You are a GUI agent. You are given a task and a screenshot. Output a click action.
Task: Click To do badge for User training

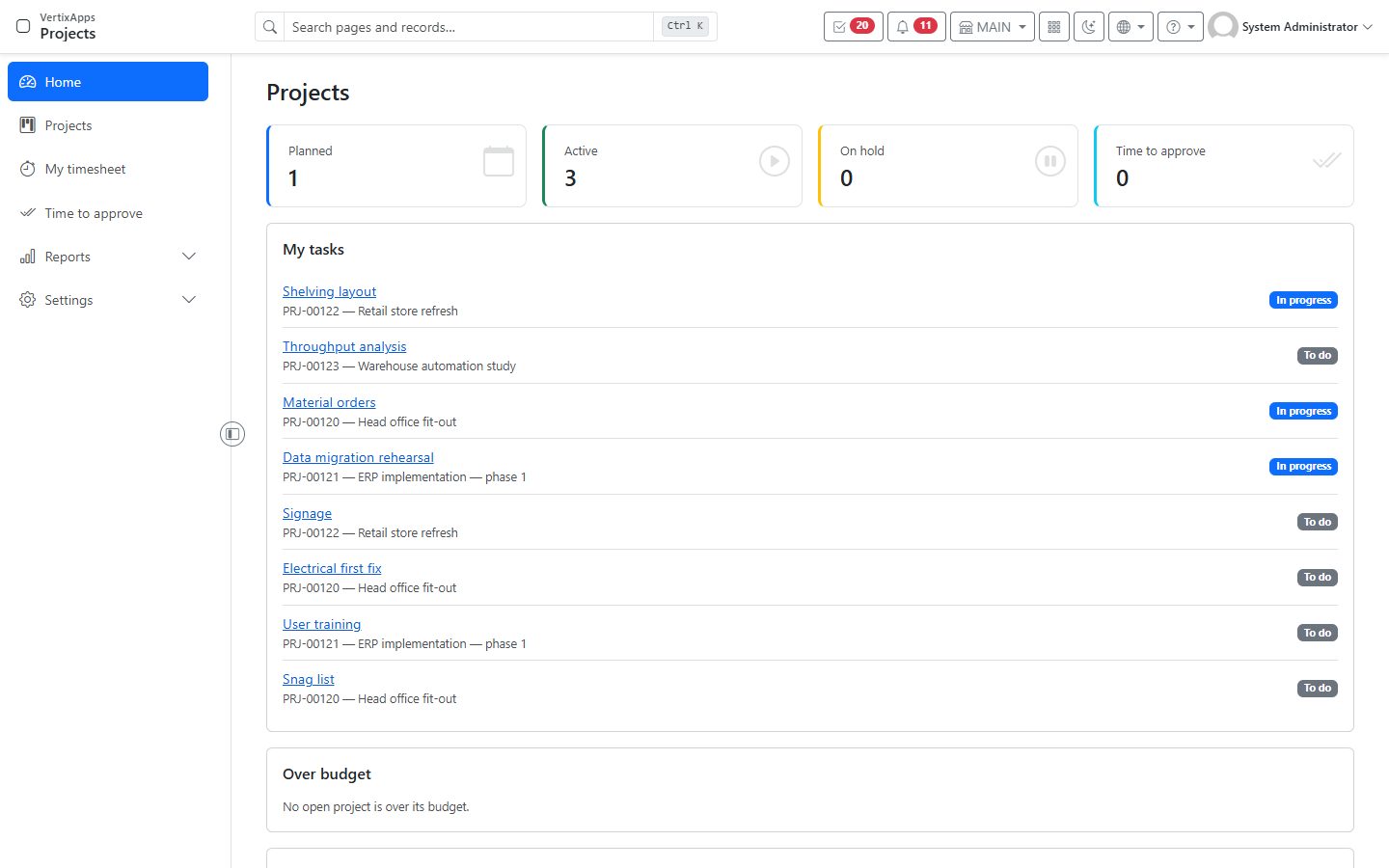pos(1317,633)
